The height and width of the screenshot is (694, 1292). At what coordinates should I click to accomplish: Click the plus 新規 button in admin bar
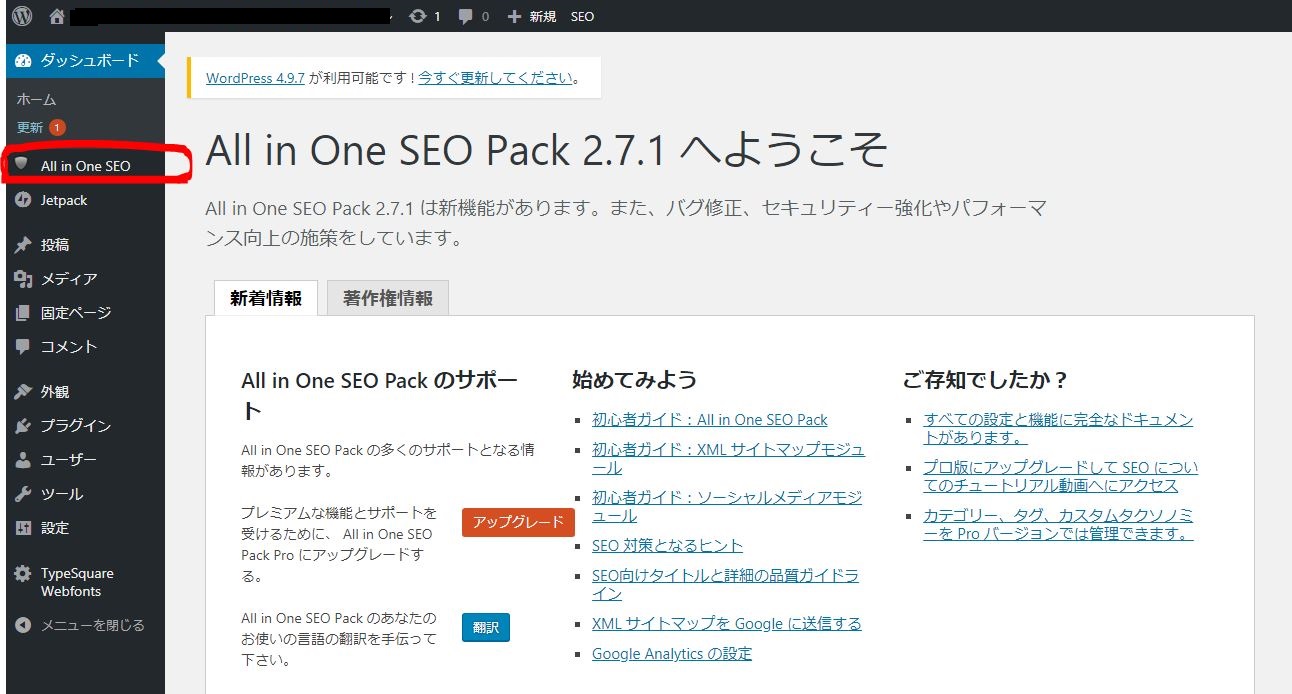click(x=531, y=16)
